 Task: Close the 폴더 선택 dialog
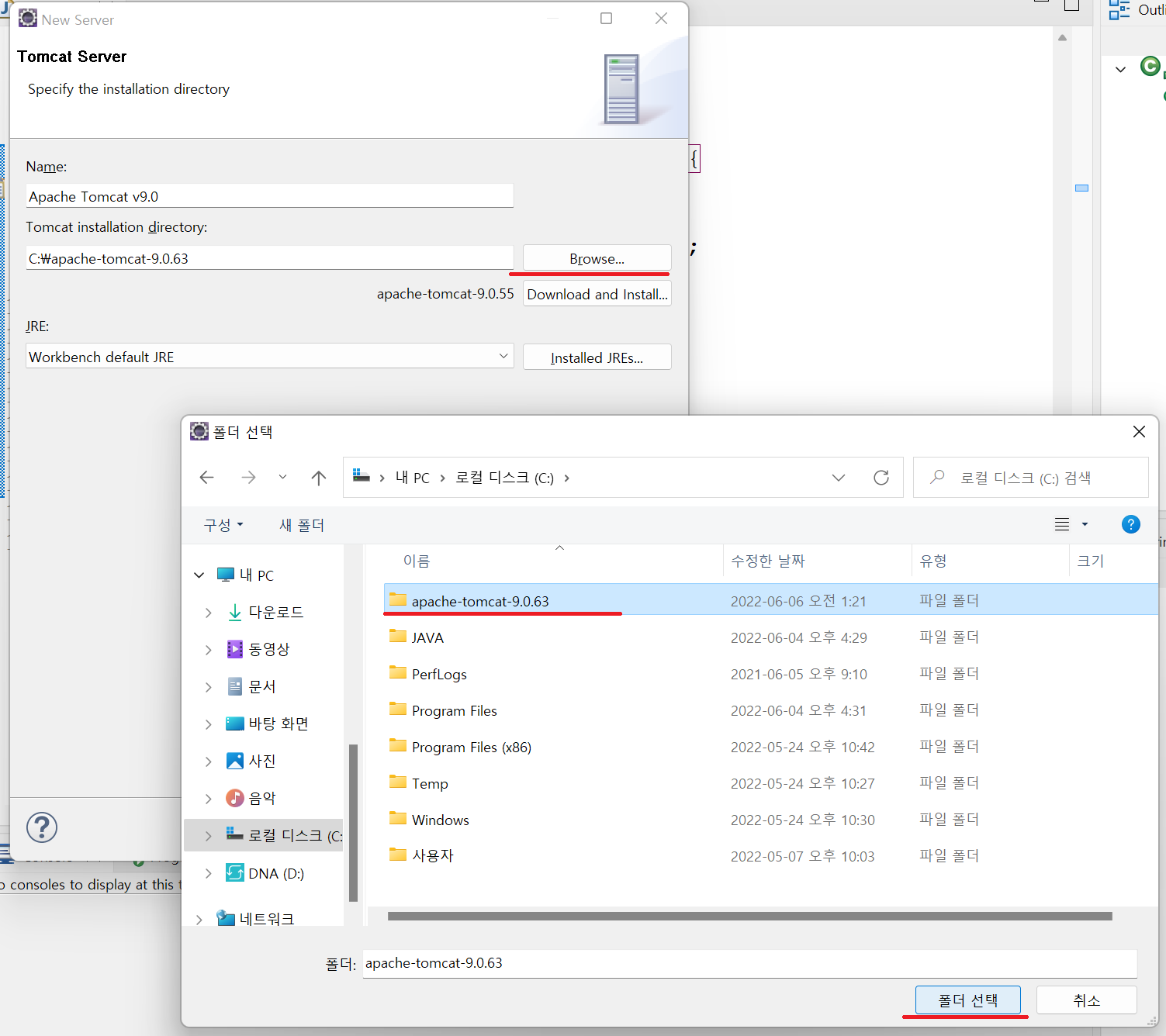click(1139, 431)
